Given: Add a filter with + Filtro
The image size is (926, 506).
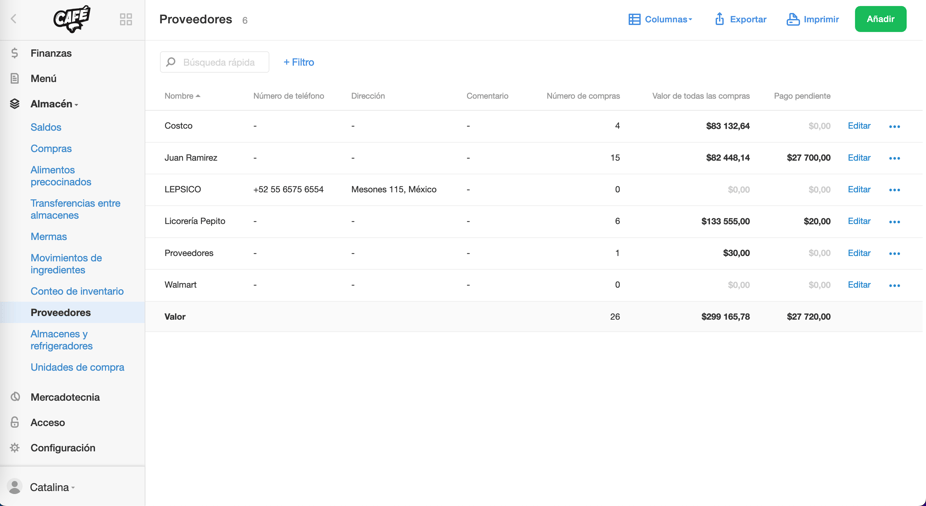Looking at the screenshot, I should coord(298,62).
